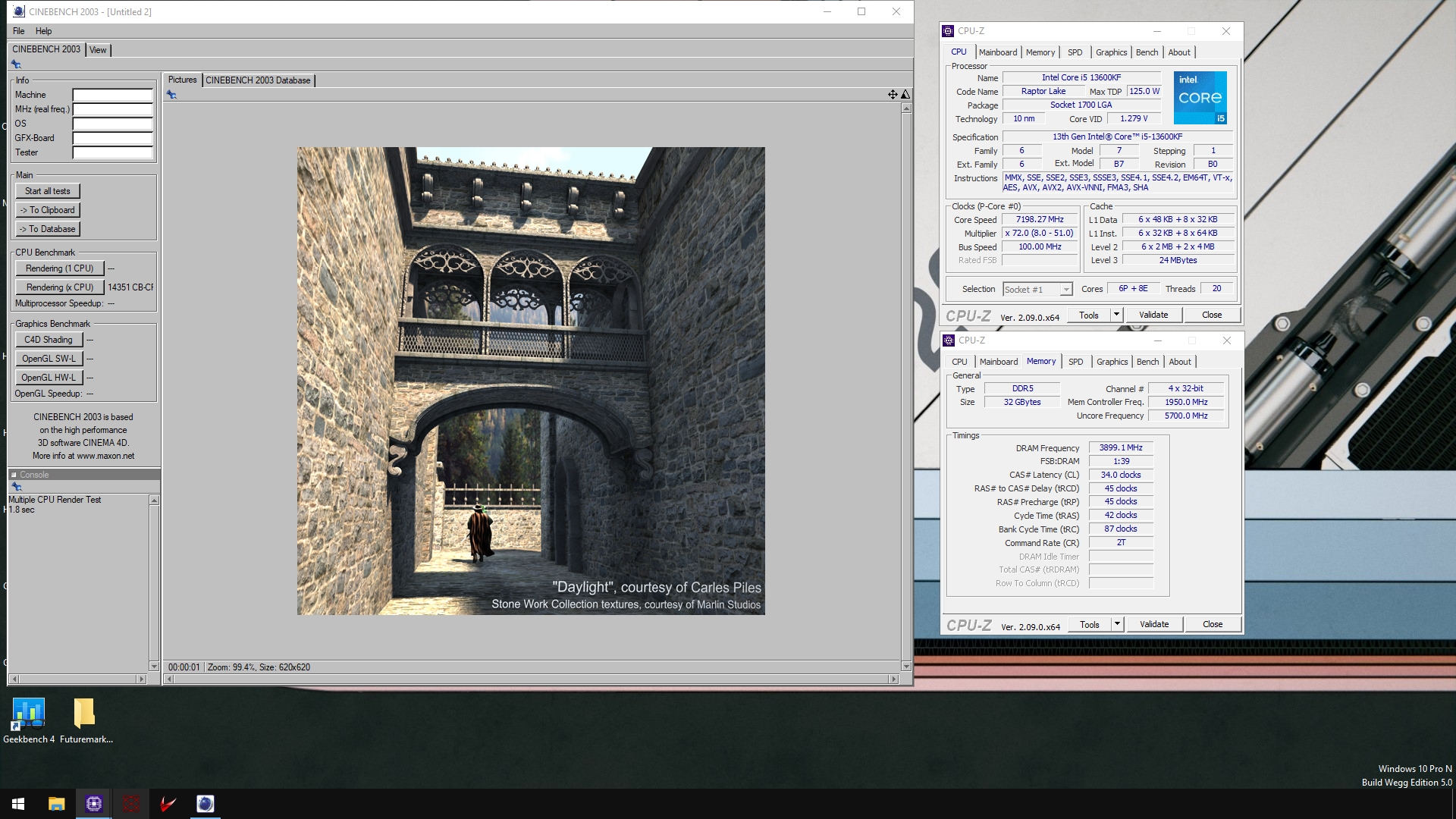Open Graphics tab in upper CPU-Z window

coord(1111,52)
